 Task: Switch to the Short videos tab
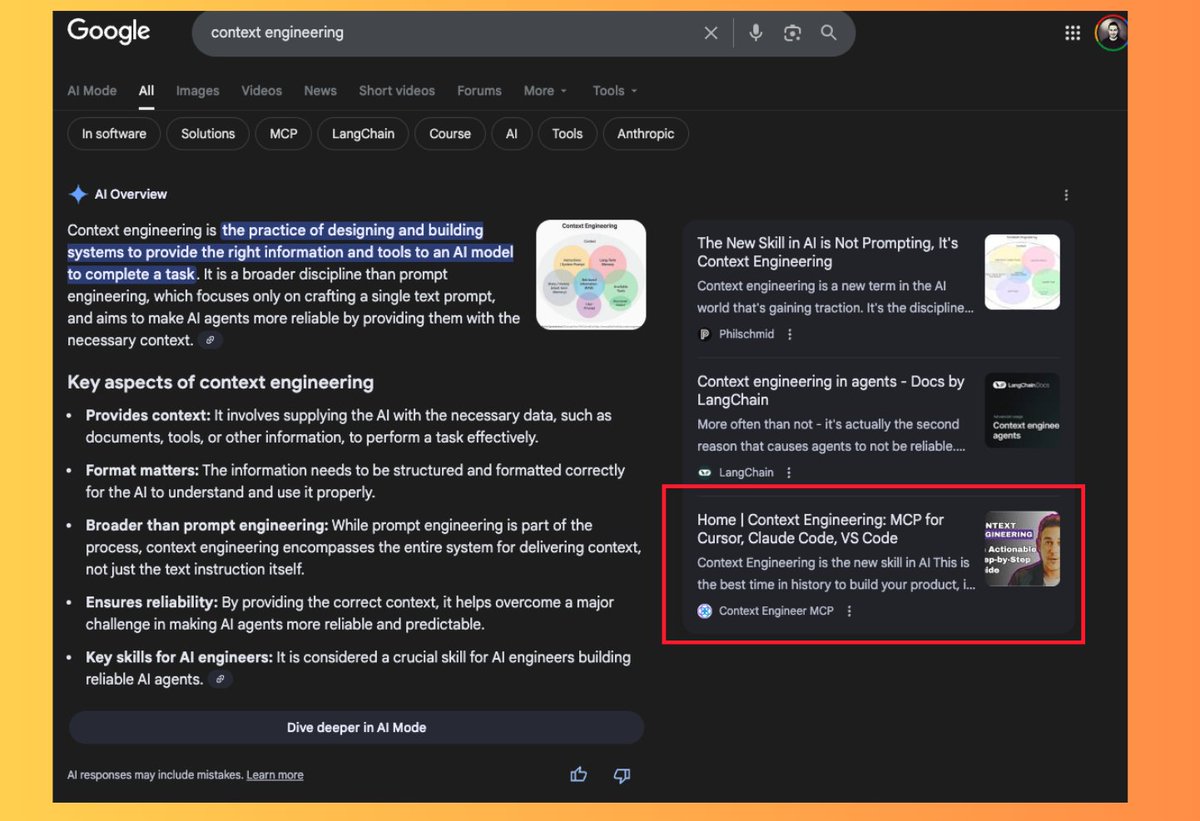click(x=396, y=90)
